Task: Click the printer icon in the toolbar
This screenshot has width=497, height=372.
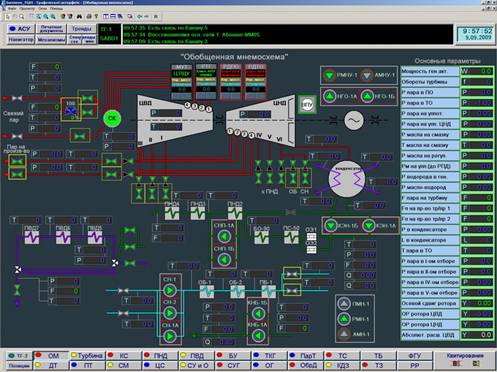Action: (x=89, y=16)
